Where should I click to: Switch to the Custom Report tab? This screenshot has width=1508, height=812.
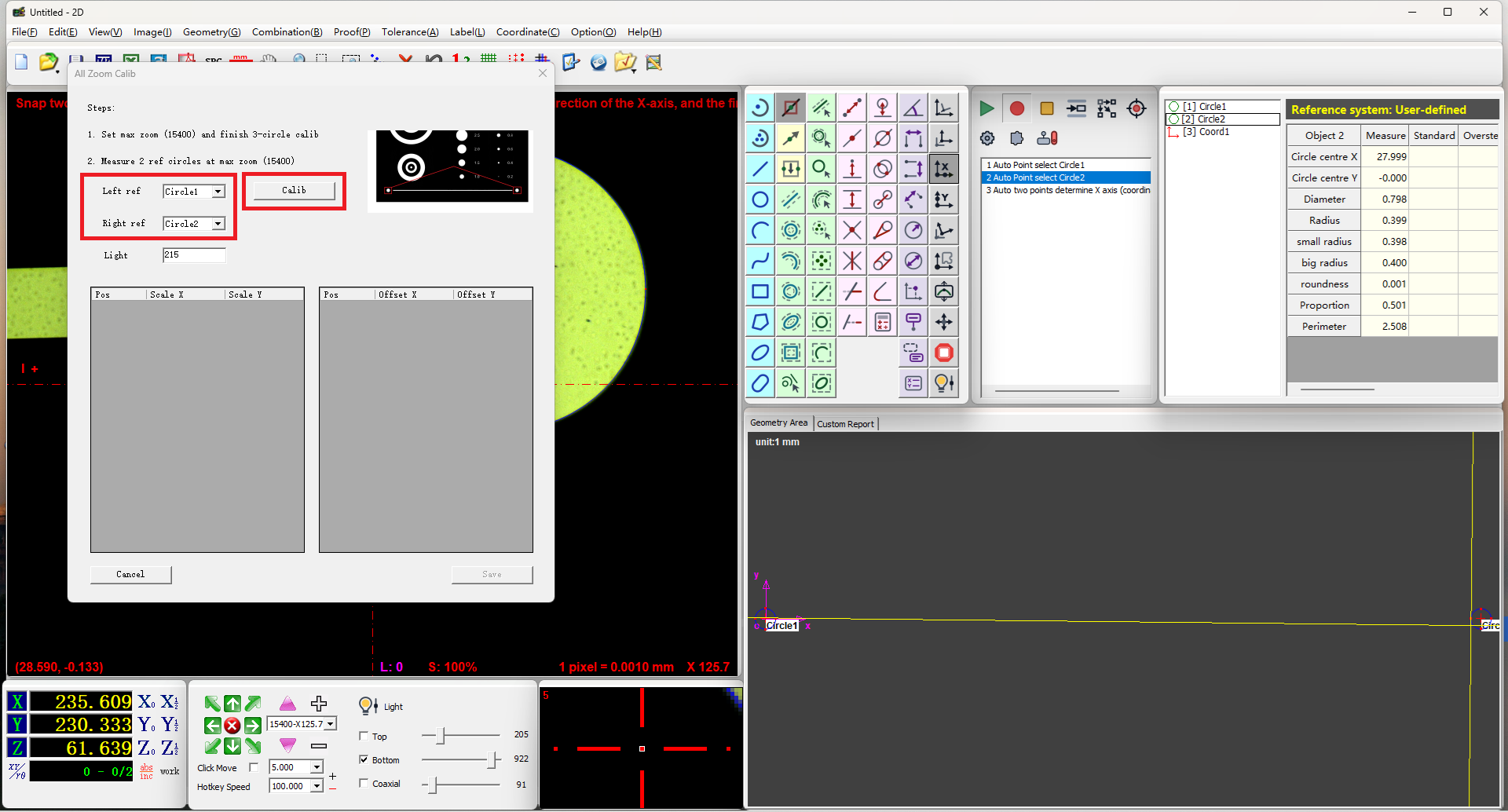(845, 424)
